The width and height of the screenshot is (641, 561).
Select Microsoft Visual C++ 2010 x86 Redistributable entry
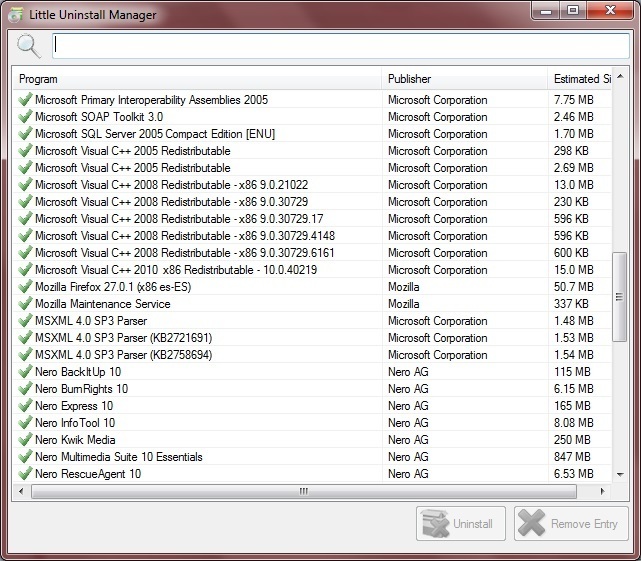click(x=313, y=270)
